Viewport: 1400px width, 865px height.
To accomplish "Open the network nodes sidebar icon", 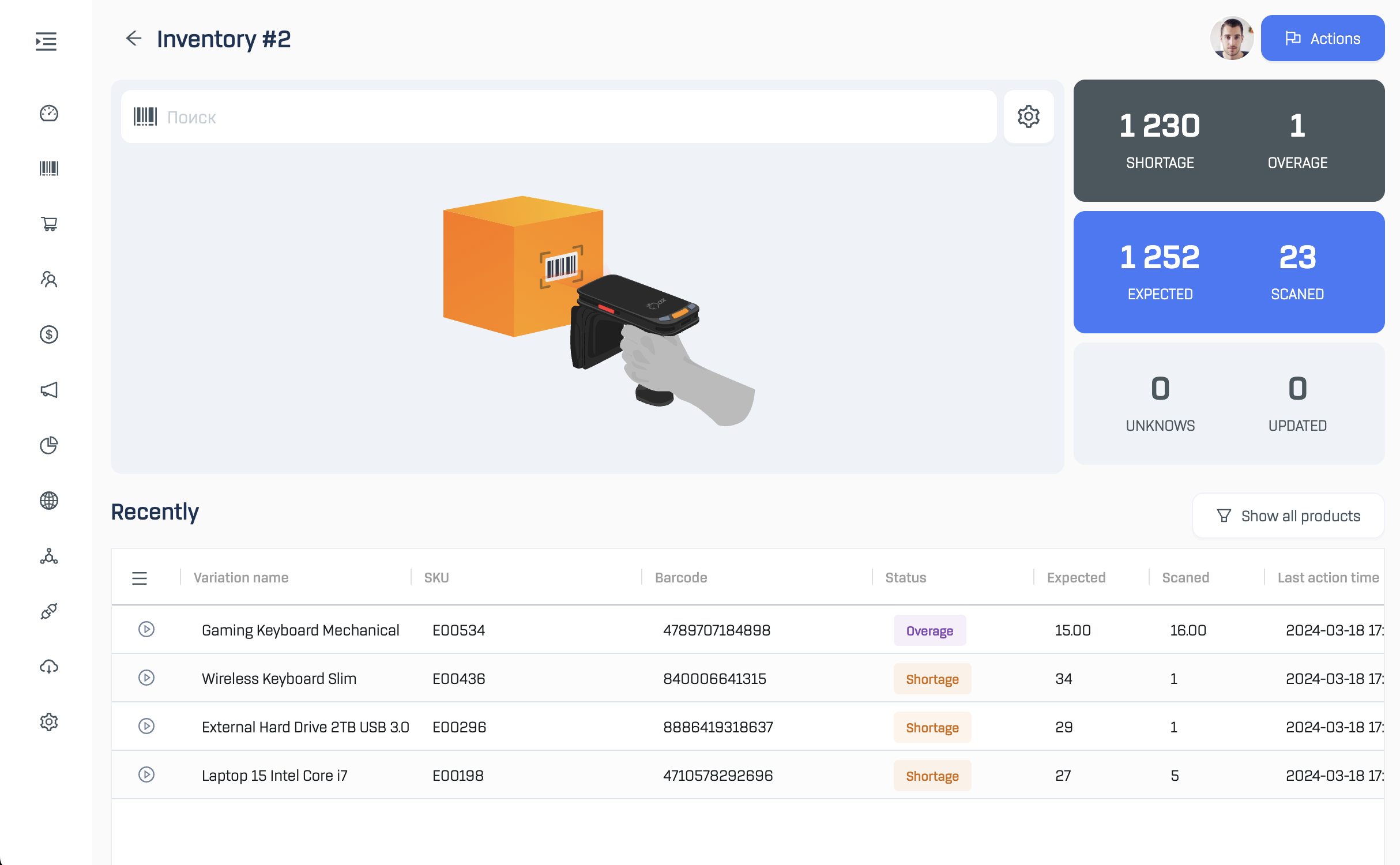I will pos(49,556).
